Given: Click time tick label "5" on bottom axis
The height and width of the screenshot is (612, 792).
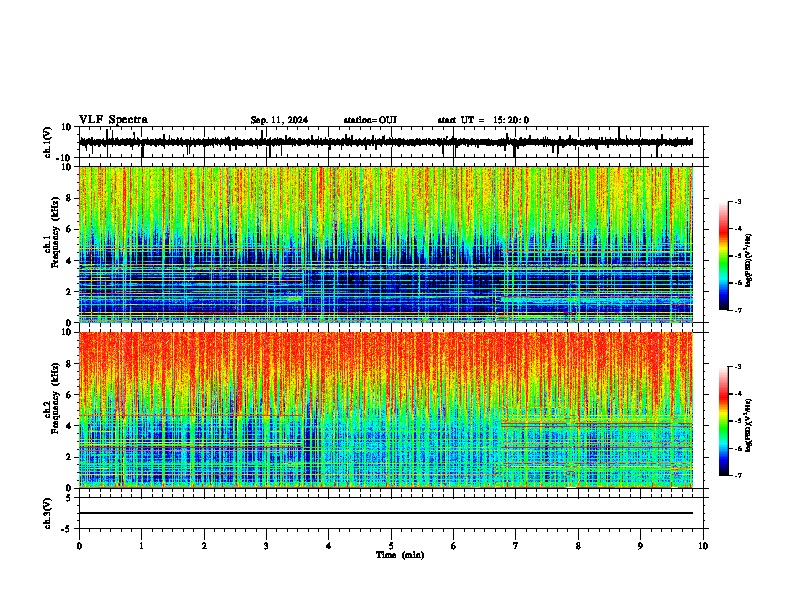Looking at the screenshot, I should pos(391,546).
